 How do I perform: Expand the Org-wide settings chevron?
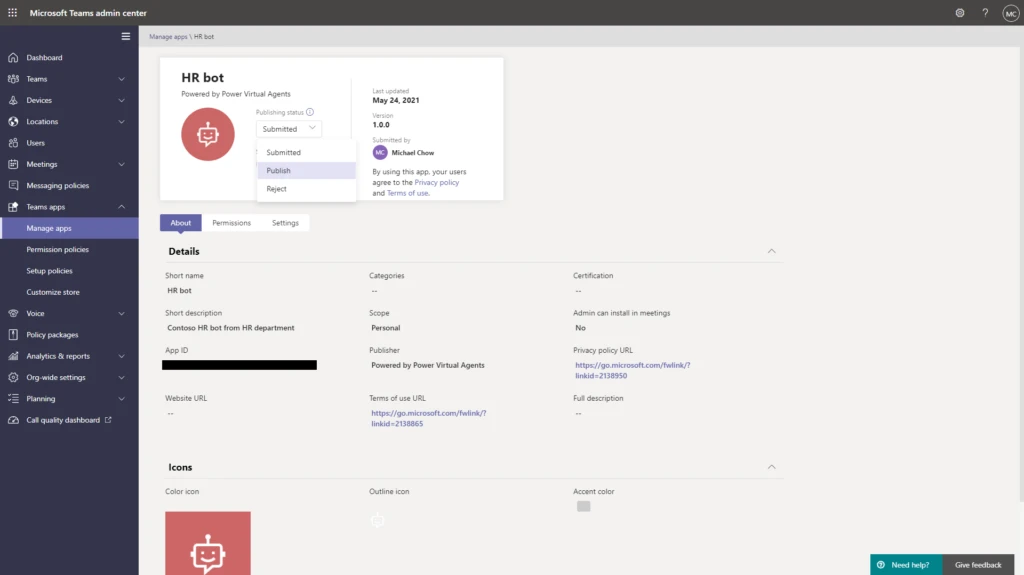click(121, 377)
